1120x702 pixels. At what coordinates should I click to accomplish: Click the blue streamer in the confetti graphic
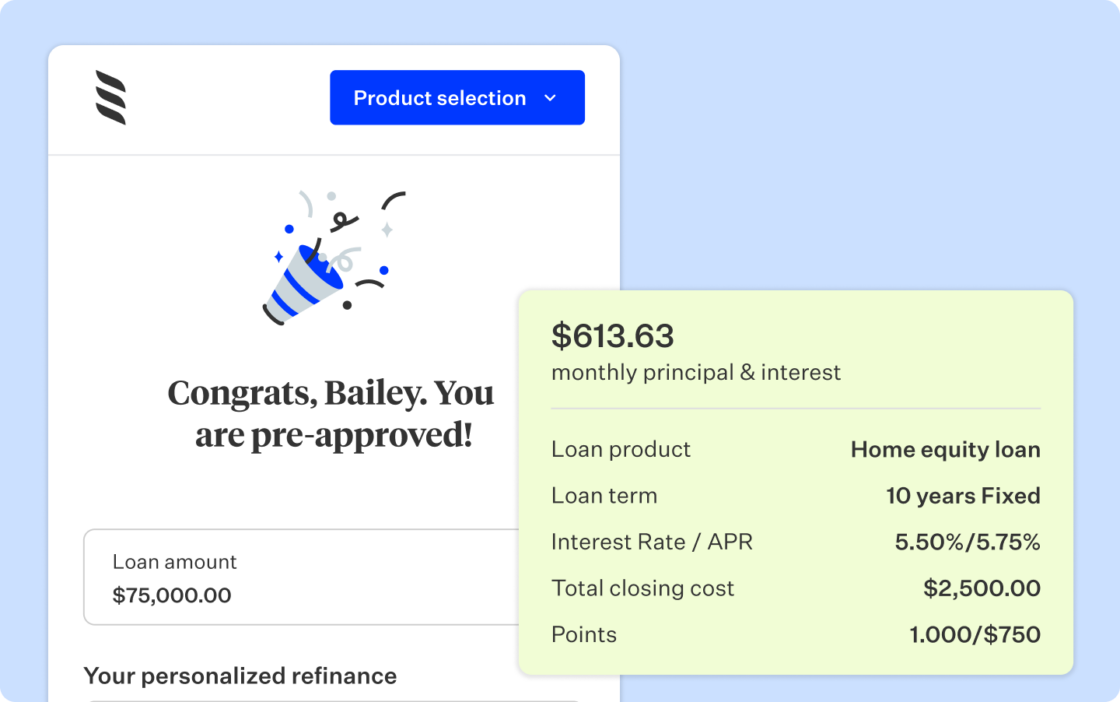tap(300, 285)
